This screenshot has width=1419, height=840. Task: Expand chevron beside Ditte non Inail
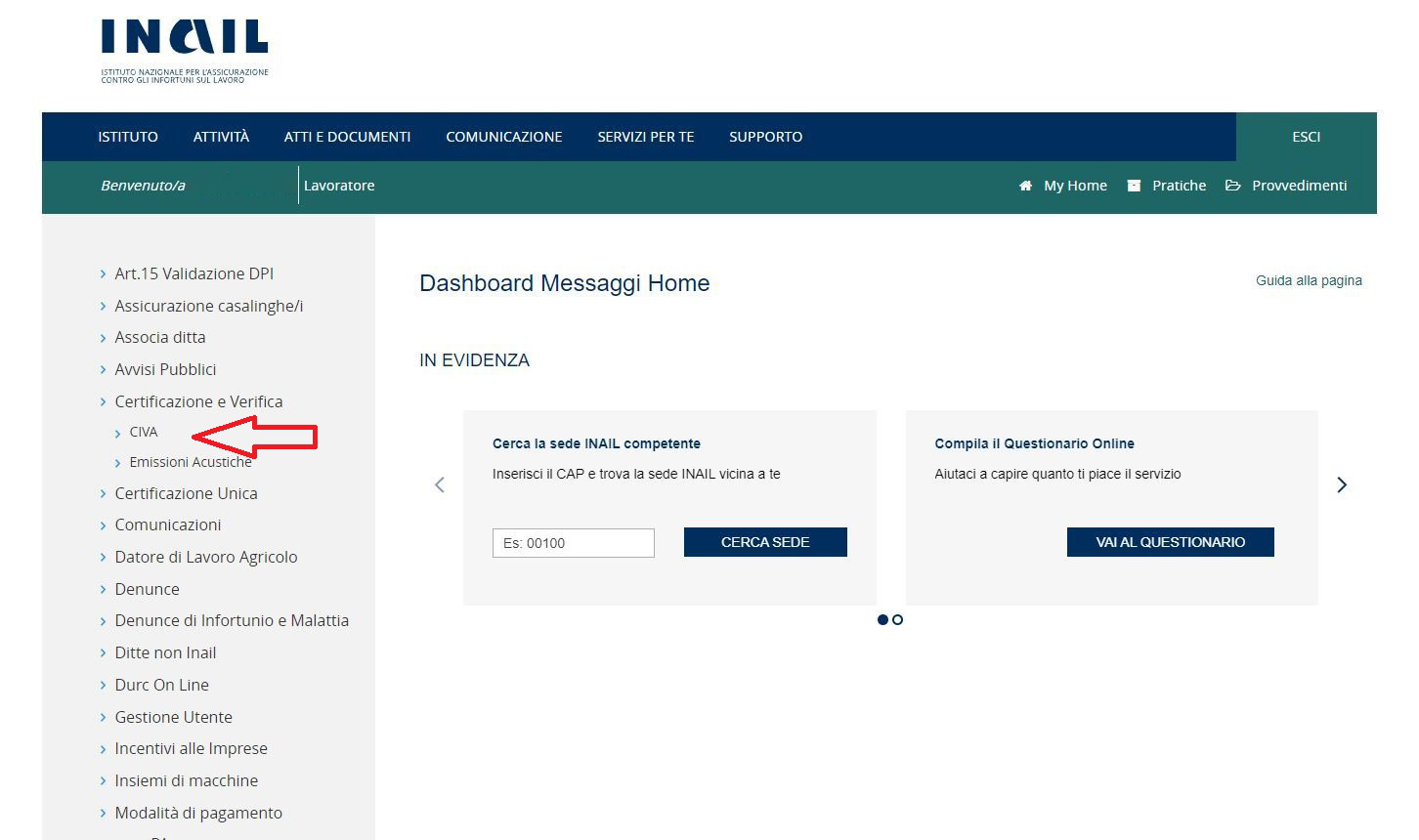click(x=103, y=653)
